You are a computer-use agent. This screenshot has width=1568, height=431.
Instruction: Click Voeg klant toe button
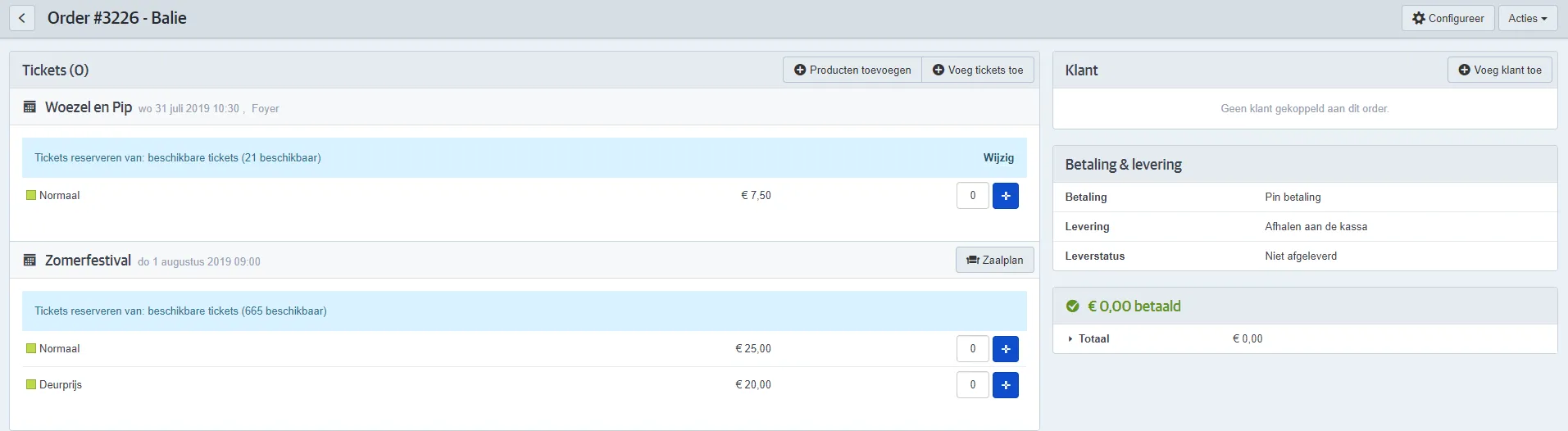point(1500,70)
